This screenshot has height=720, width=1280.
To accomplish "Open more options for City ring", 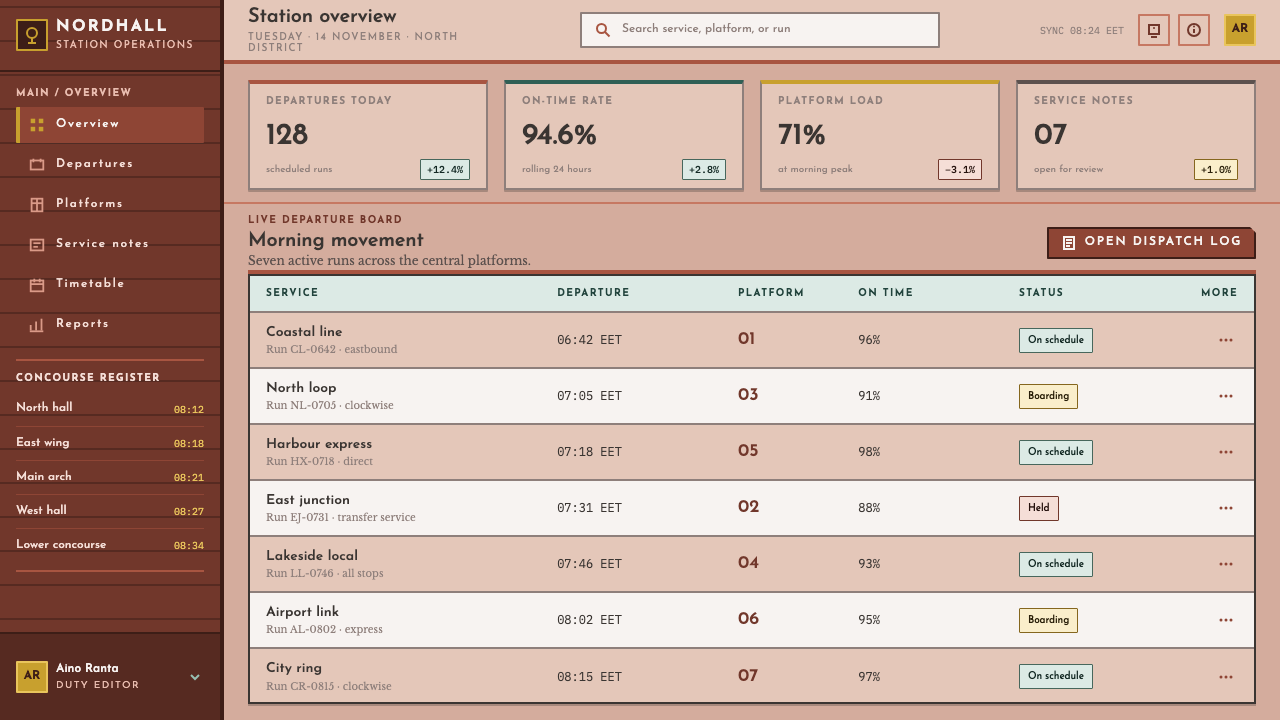I will click(1226, 676).
